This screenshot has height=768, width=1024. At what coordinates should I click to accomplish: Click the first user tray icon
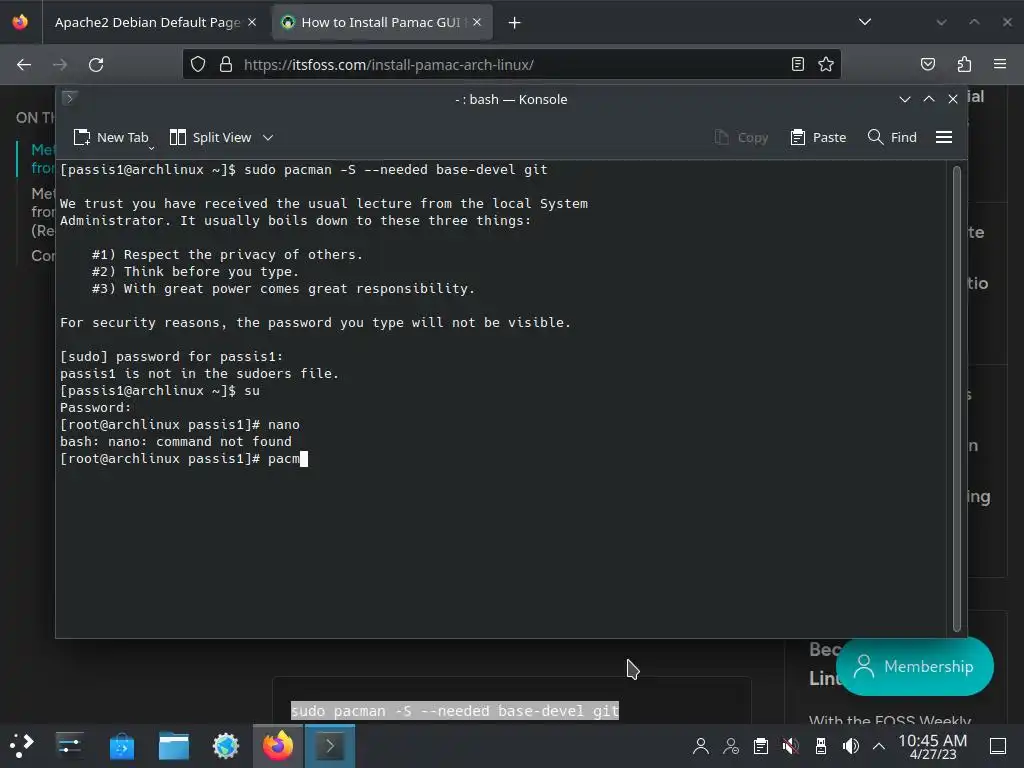pyautogui.click(x=701, y=746)
